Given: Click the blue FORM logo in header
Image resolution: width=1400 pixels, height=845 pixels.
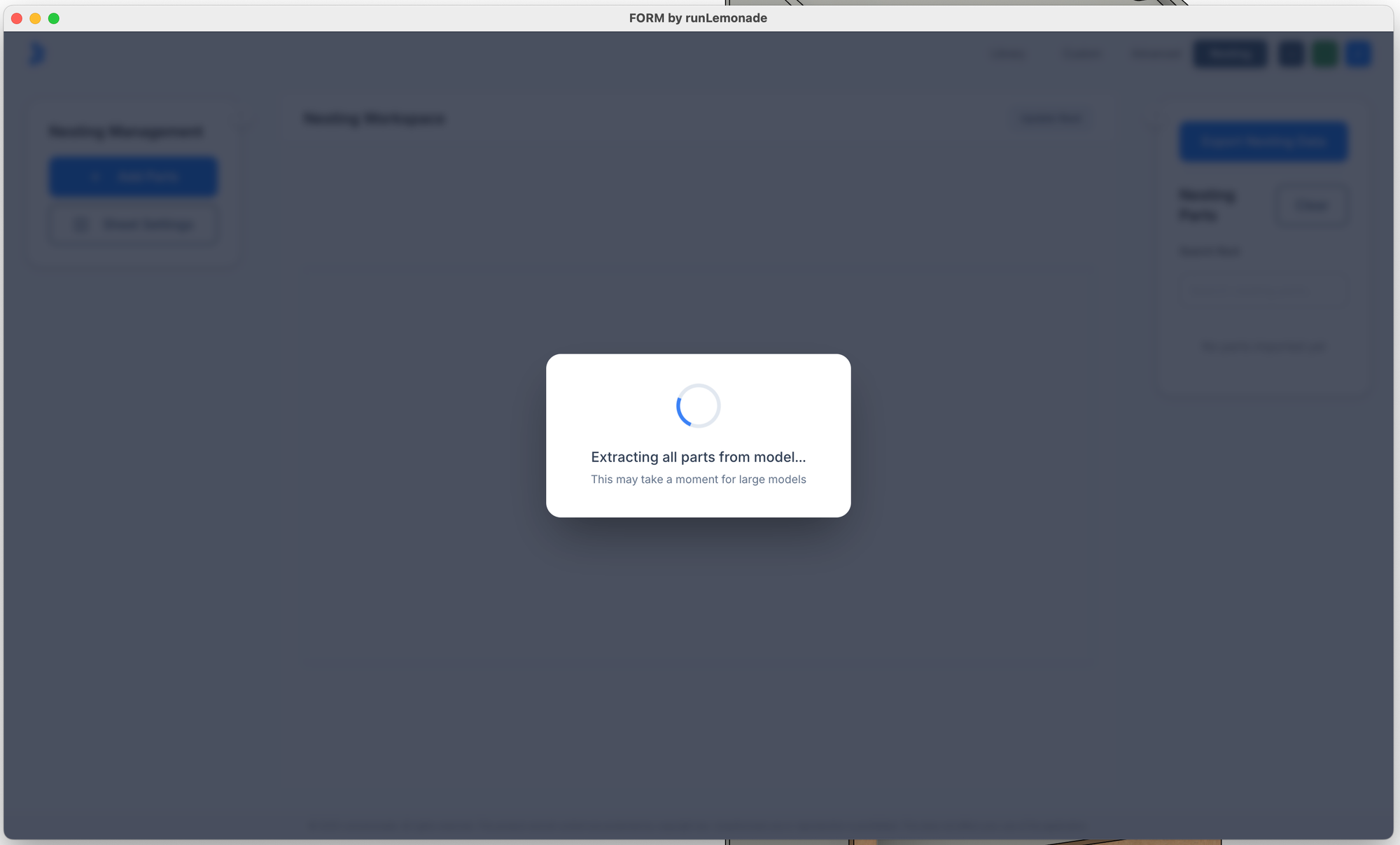Looking at the screenshot, I should (37, 54).
